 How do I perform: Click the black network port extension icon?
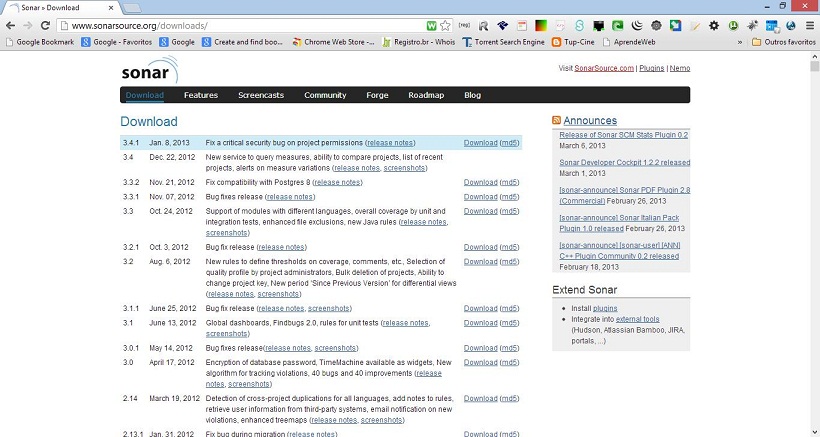point(598,25)
